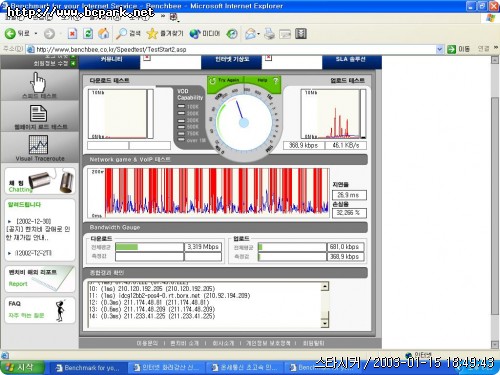This screenshot has height=375, width=500.
Task: Open Favorites star toolbar button
Action: (x=152, y=33)
